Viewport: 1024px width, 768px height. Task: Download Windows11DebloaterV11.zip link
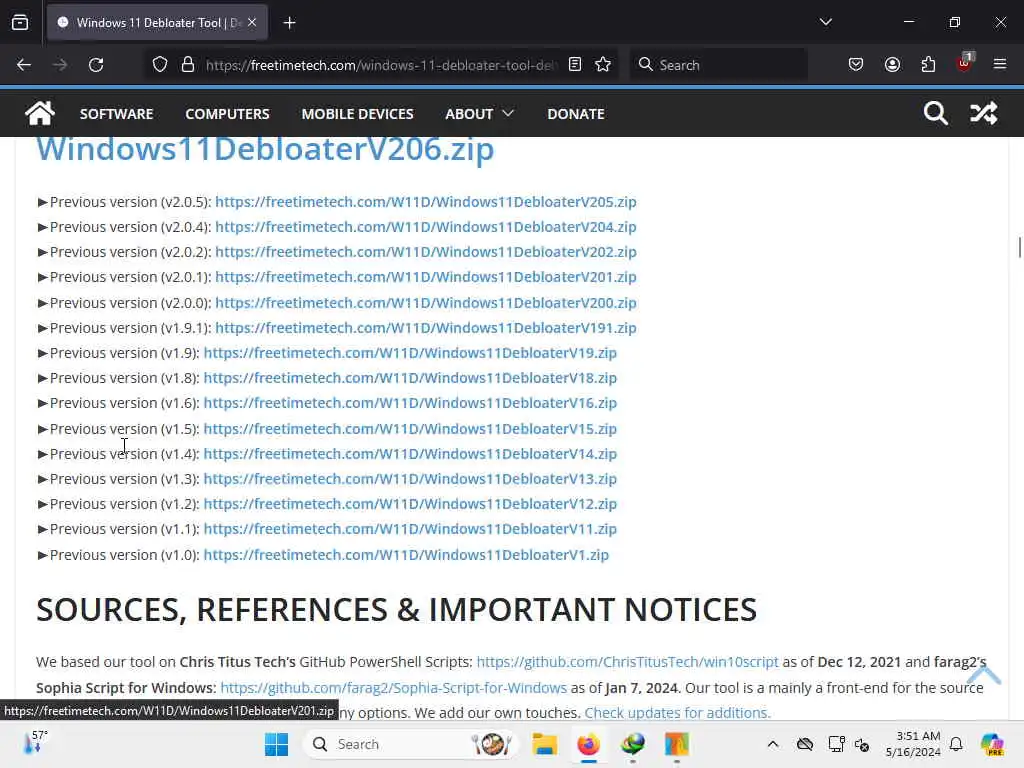[410, 529]
